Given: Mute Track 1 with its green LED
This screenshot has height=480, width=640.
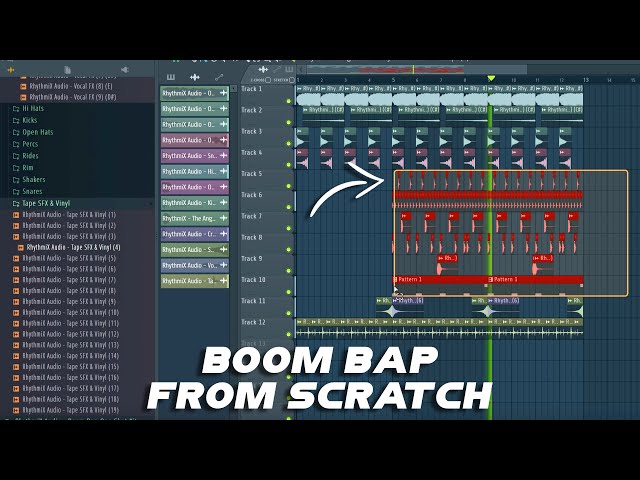Looking at the screenshot, I should tap(289, 101).
